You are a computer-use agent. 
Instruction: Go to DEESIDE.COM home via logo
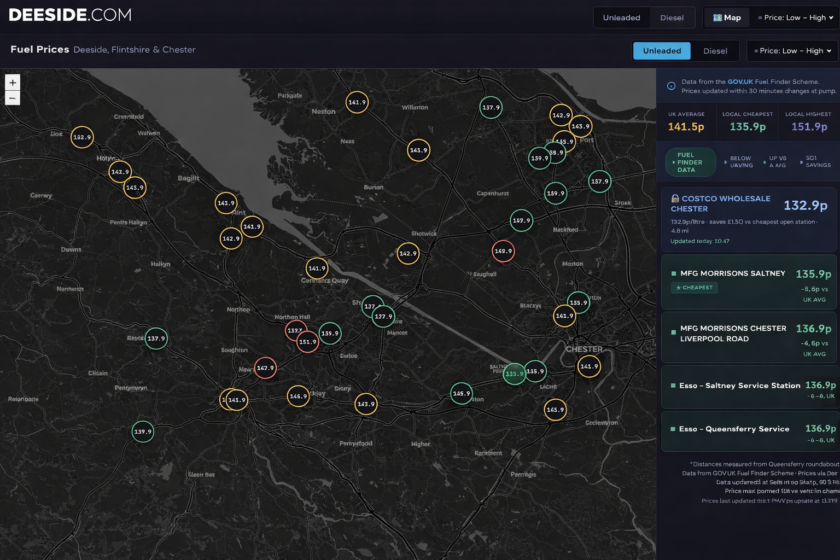[70, 15]
